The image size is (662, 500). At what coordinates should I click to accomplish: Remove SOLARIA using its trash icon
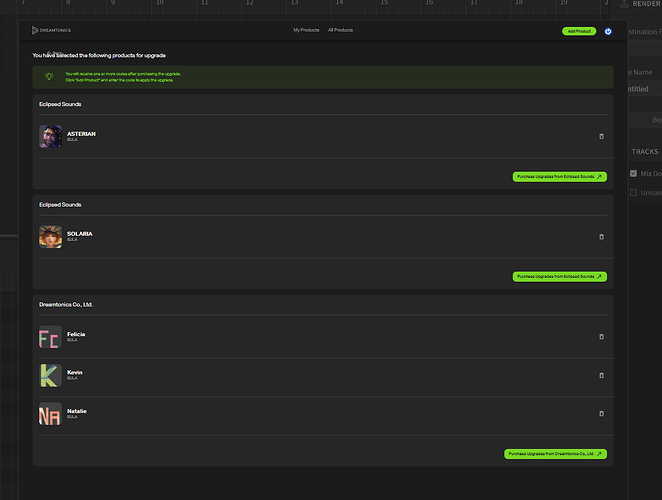(602, 237)
